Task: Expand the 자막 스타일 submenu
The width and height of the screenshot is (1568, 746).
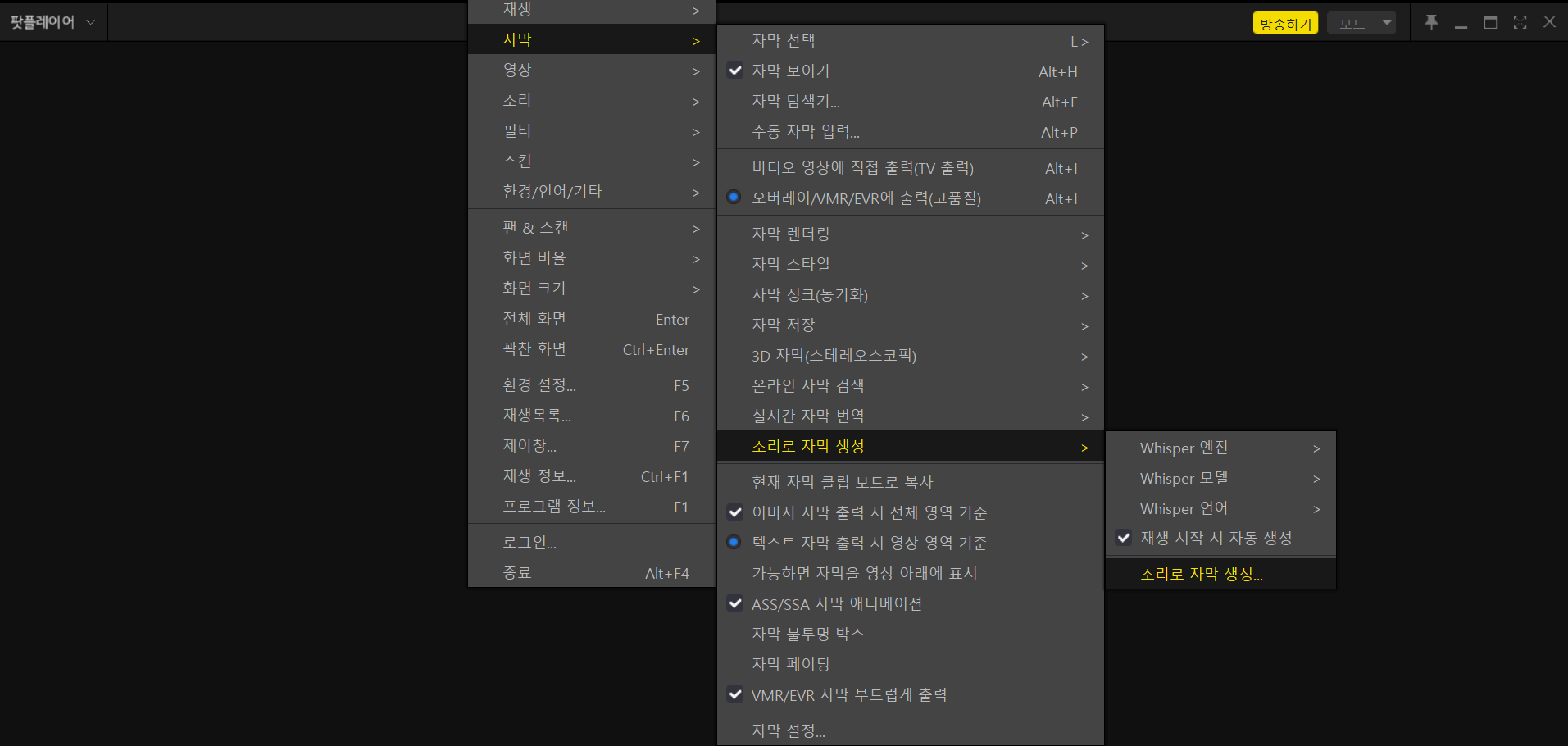Action: (x=791, y=264)
